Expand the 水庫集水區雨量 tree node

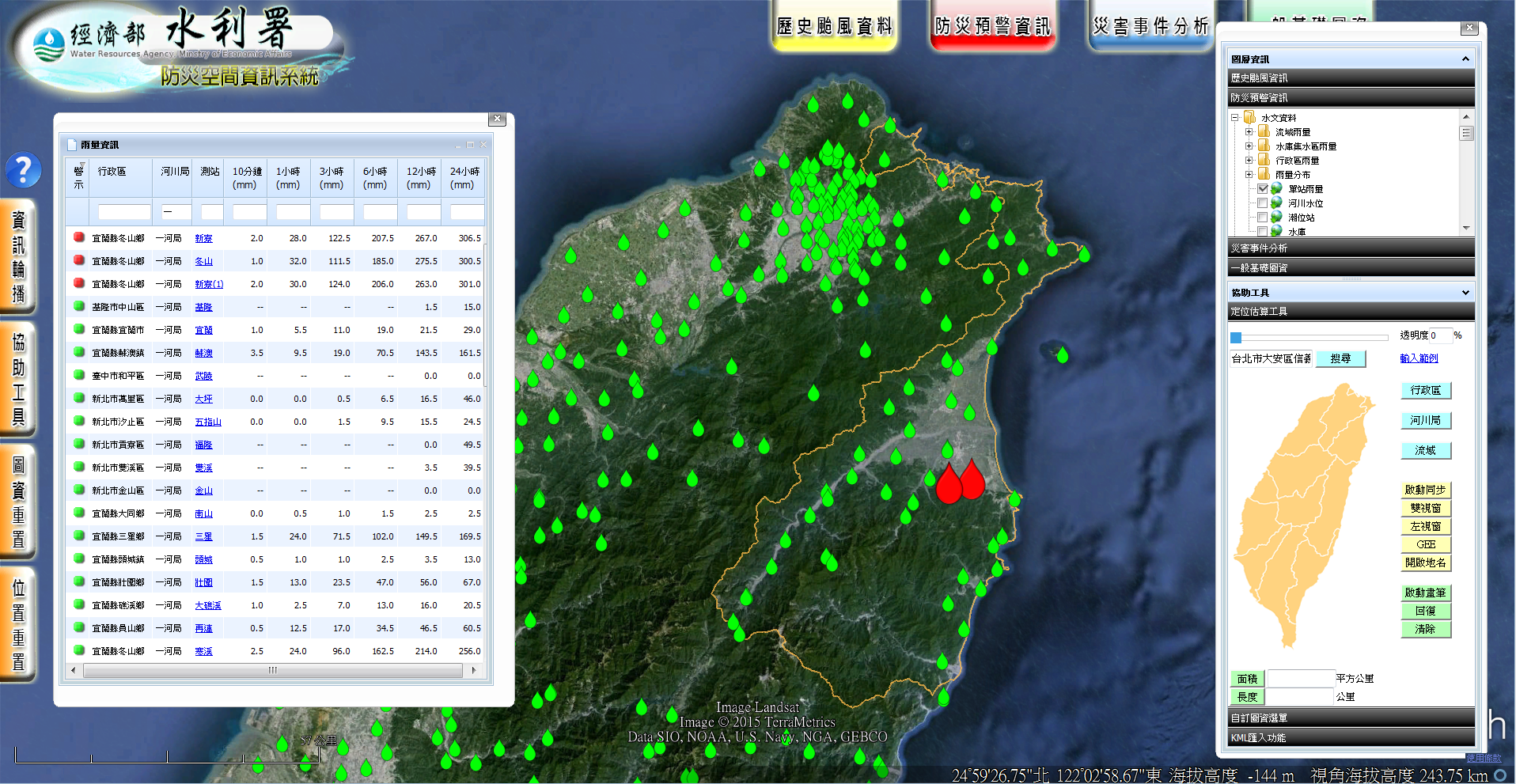[1249, 146]
